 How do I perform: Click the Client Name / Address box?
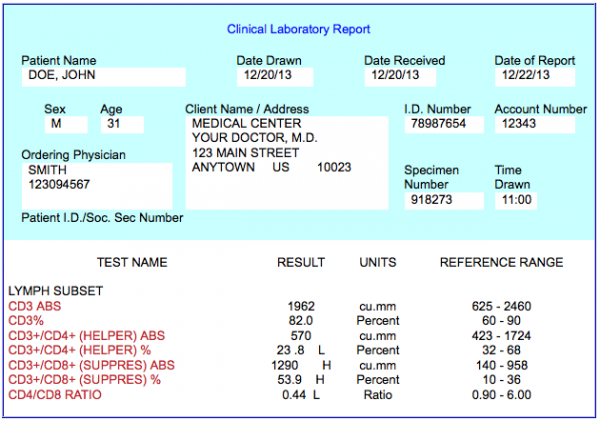[287, 162]
